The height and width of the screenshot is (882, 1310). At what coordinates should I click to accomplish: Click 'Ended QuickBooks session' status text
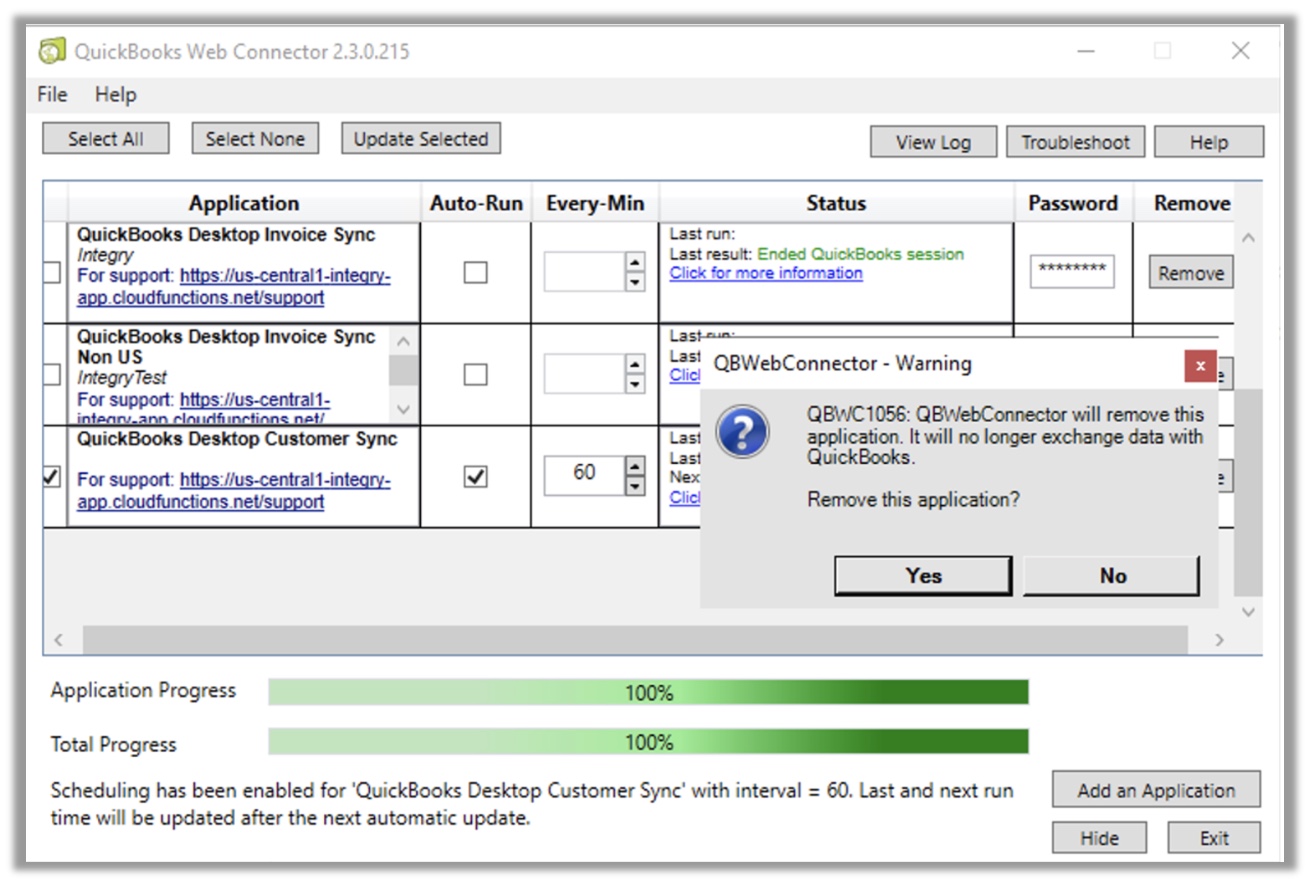860,254
